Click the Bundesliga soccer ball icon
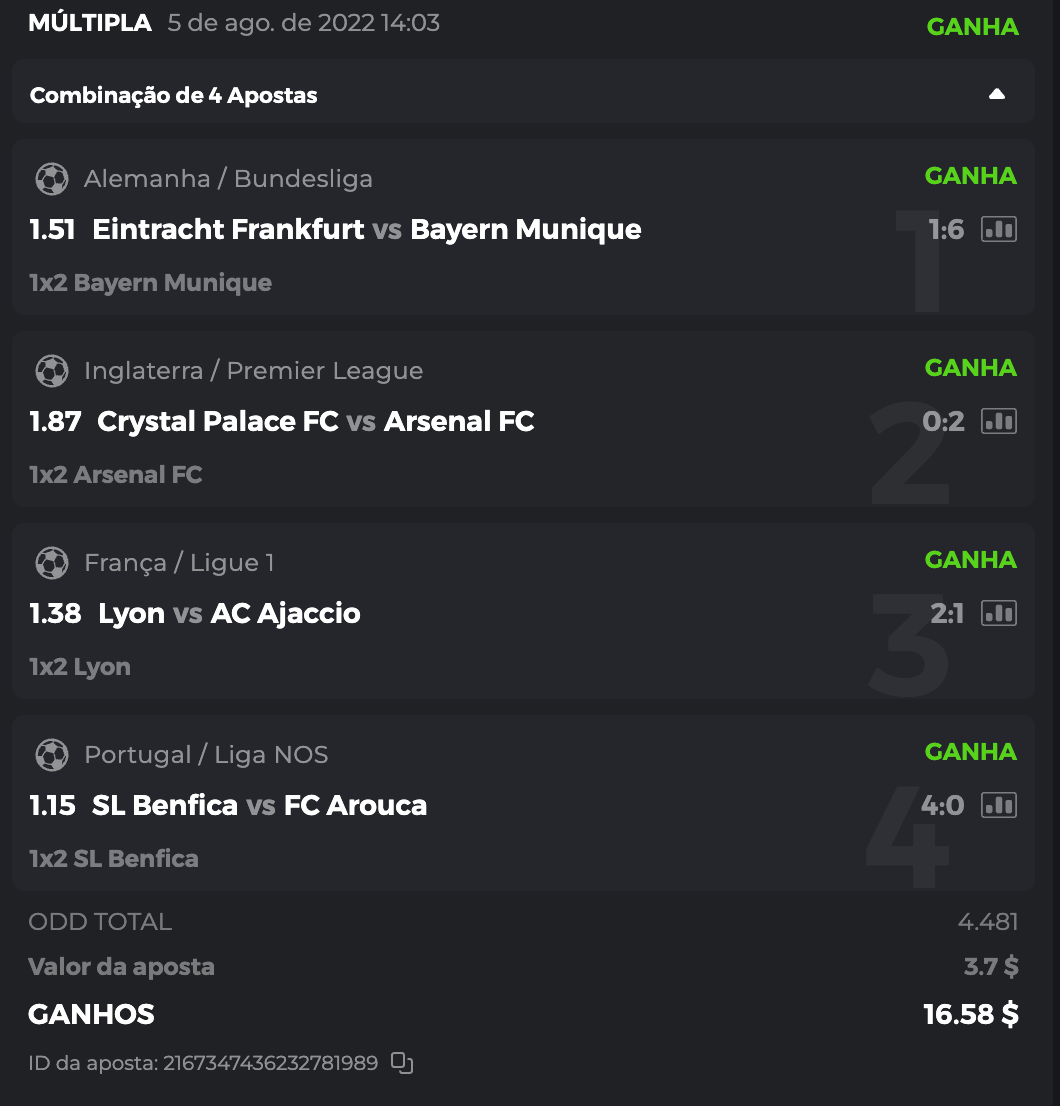The width and height of the screenshot is (1060, 1106). [51, 179]
